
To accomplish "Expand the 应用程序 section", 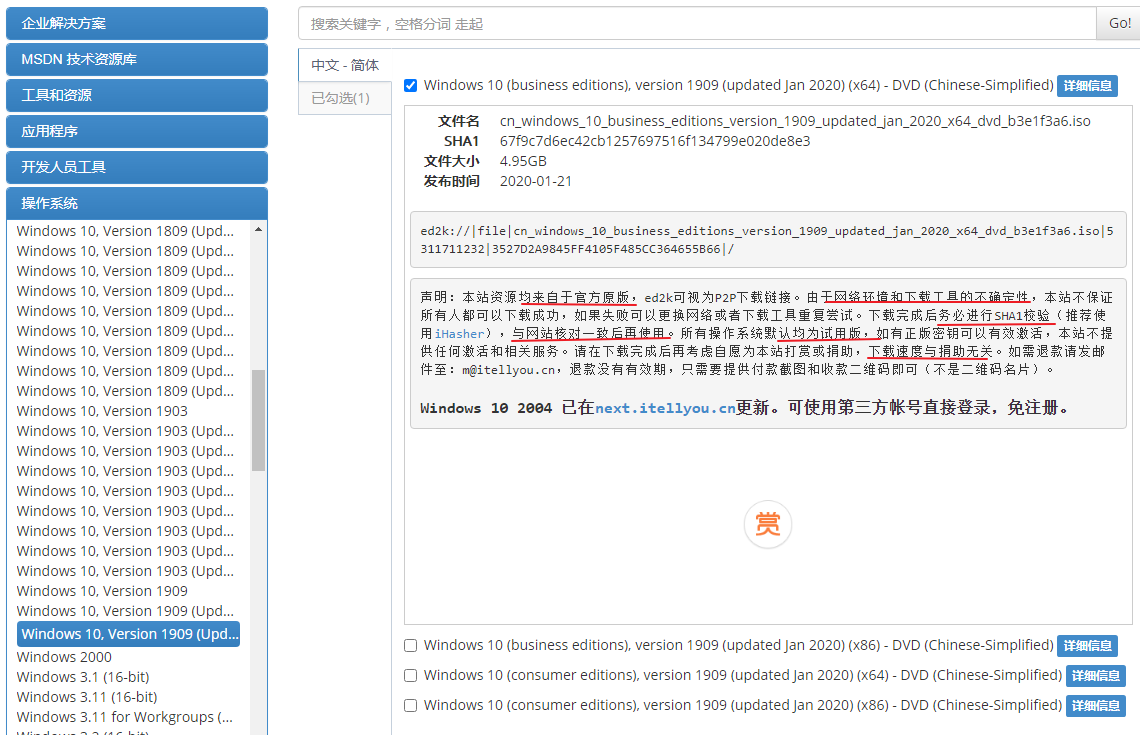I will point(137,131).
